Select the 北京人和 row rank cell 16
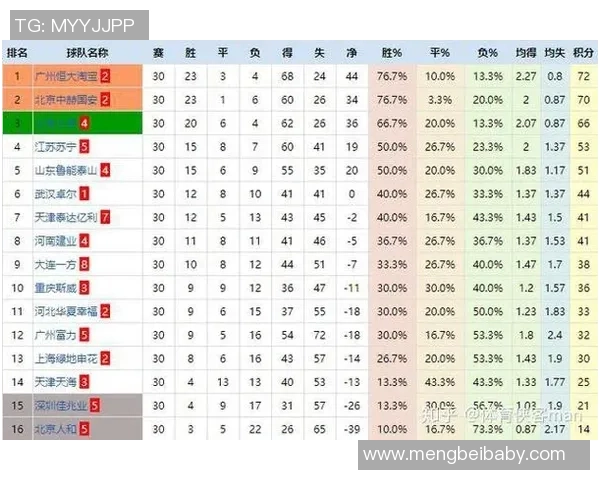 point(17,429)
